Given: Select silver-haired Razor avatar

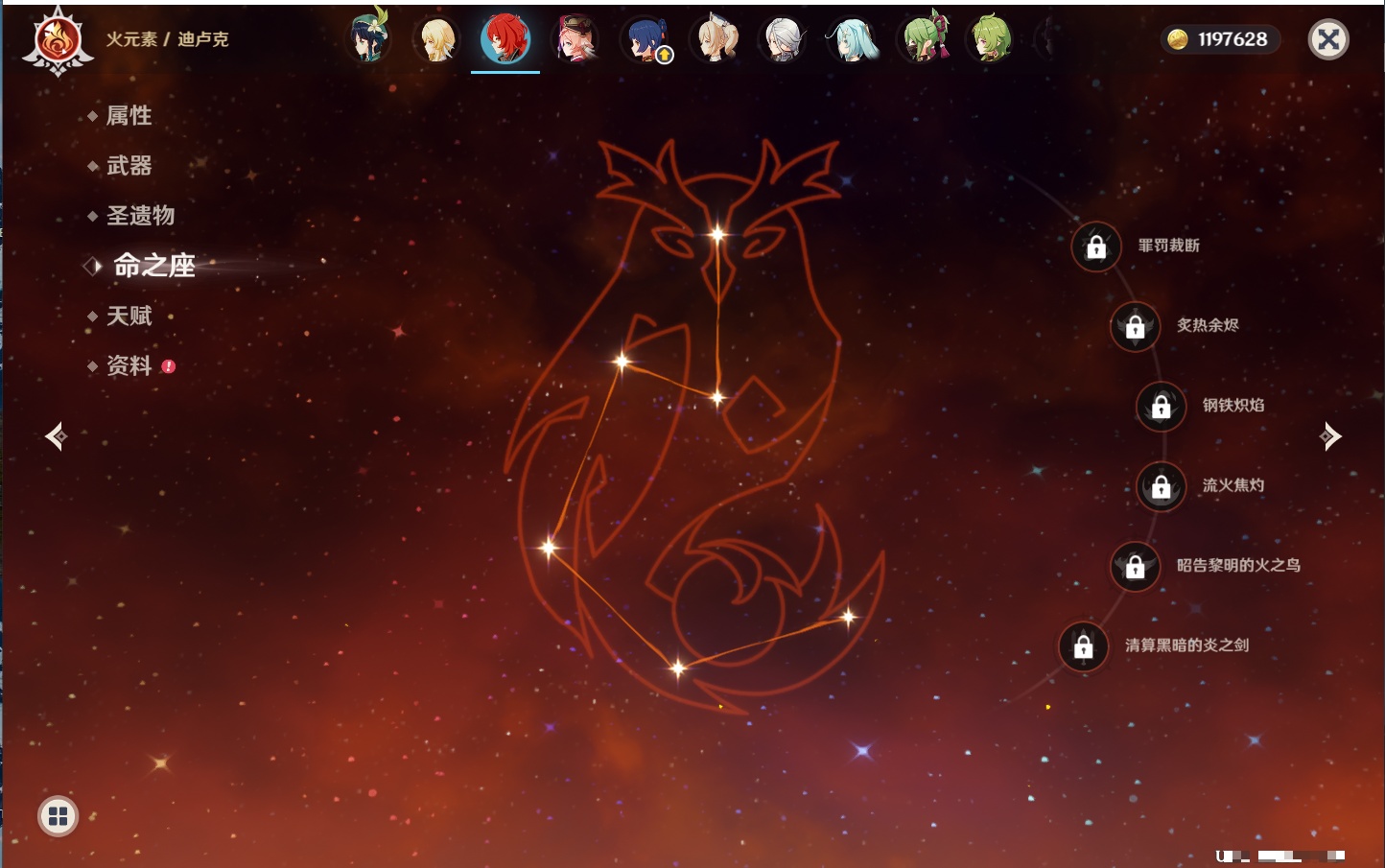Looking at the screenshot, I should click(784, 39).
